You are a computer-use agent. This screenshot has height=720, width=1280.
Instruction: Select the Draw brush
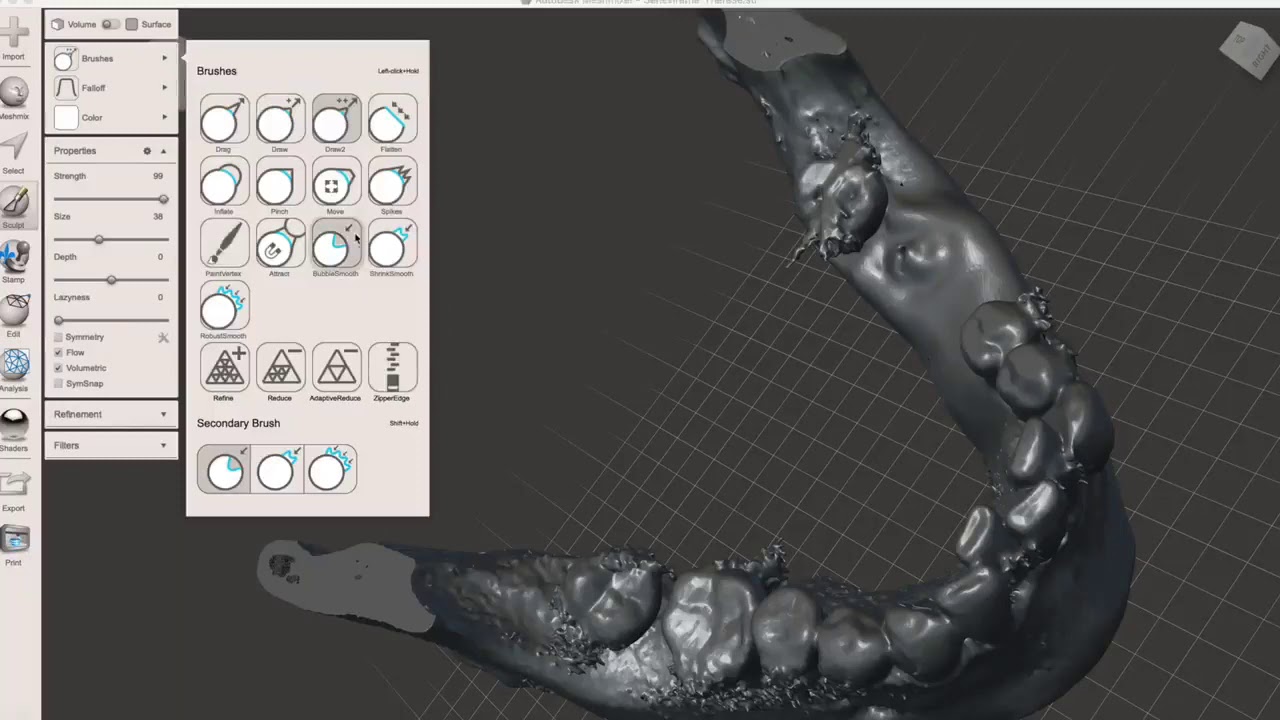click(280, 121)
